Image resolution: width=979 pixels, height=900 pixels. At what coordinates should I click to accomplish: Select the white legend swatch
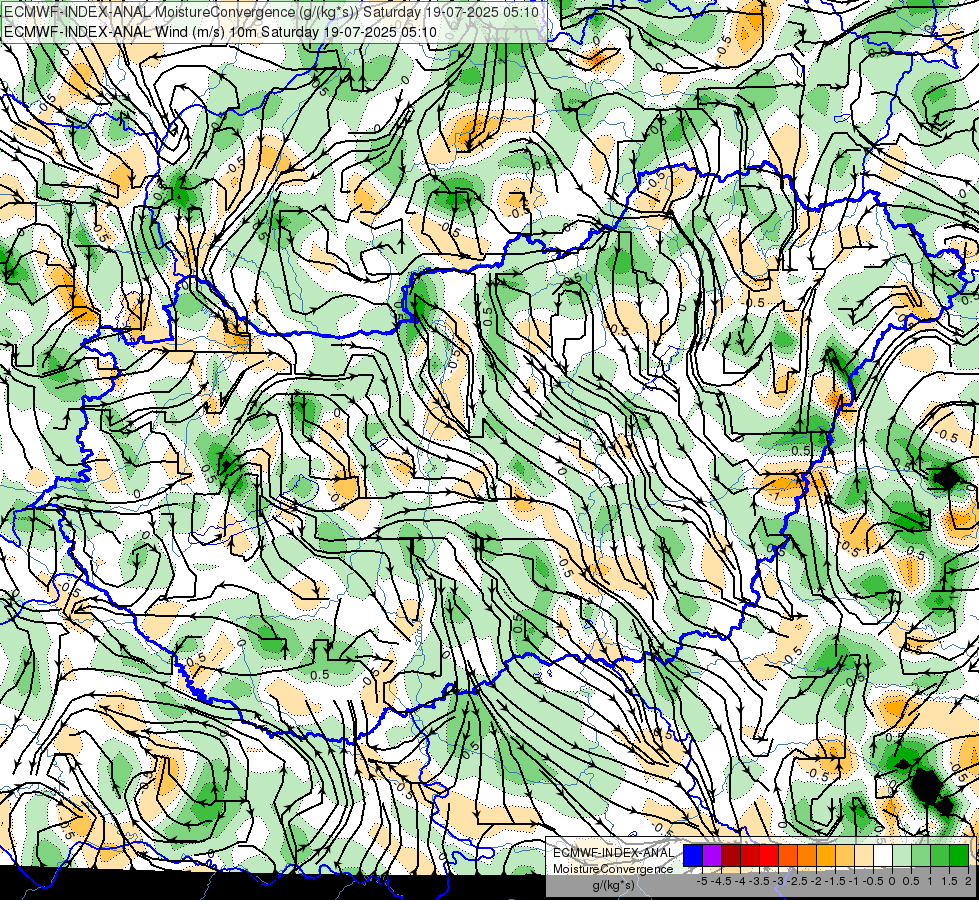point(883,855)
